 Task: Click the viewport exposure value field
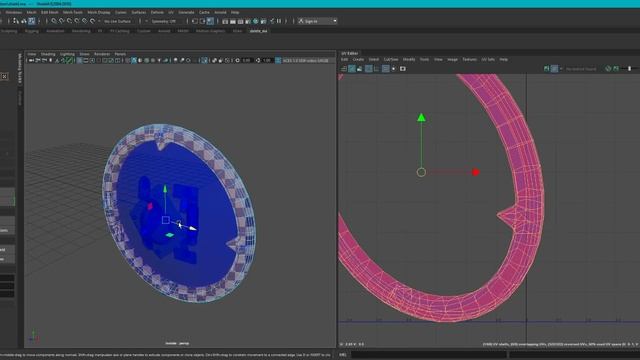coord(246,60)
